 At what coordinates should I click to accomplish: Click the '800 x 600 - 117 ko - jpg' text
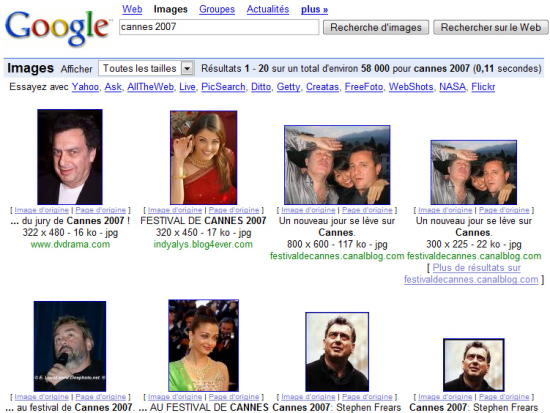tap(337, 244)
